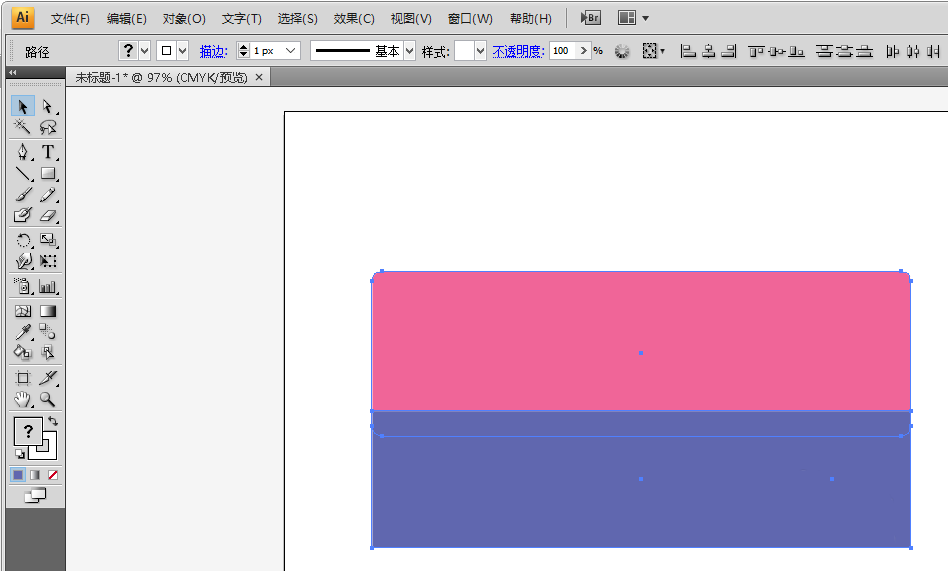Close the 未标题-1 document tab
The height and width of the screenshot is (571, 948).
click(259, 77)
